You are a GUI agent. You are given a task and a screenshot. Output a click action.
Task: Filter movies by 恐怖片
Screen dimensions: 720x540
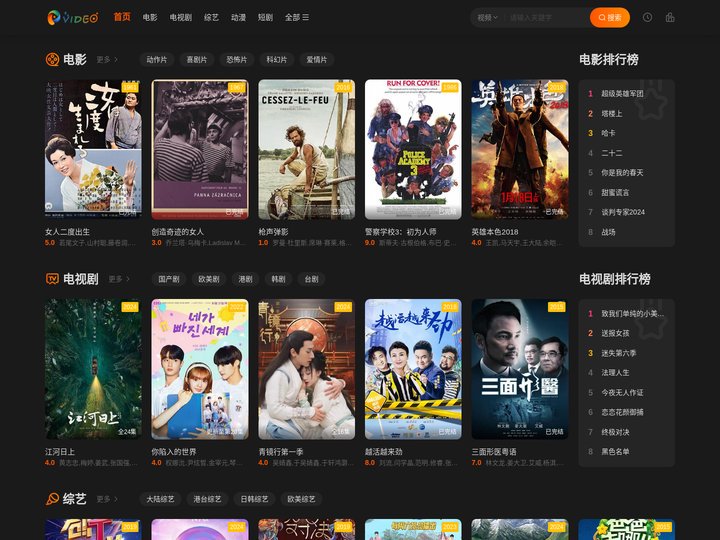point(236,60)
